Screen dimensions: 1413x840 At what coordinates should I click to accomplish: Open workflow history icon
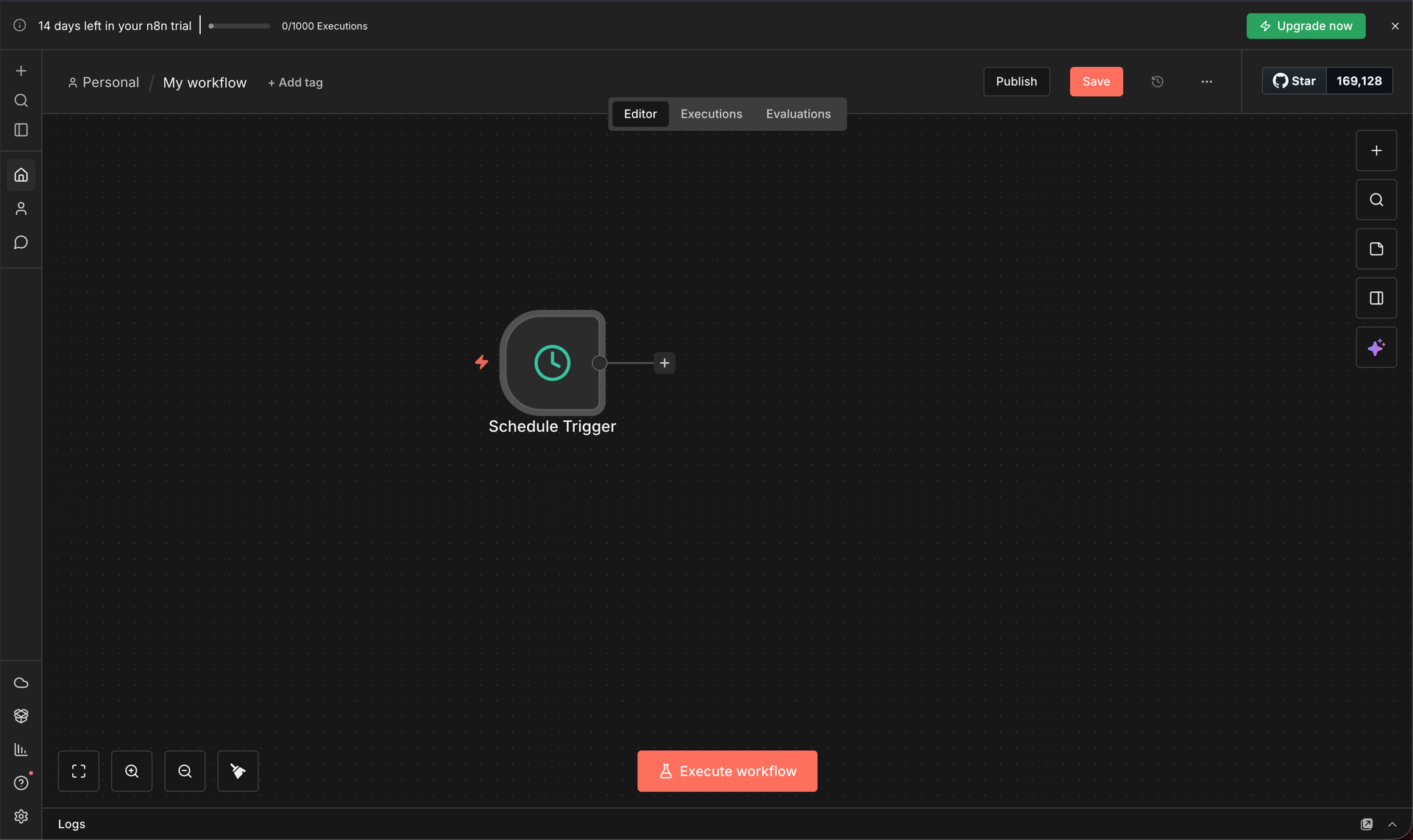click(1157, 82)
